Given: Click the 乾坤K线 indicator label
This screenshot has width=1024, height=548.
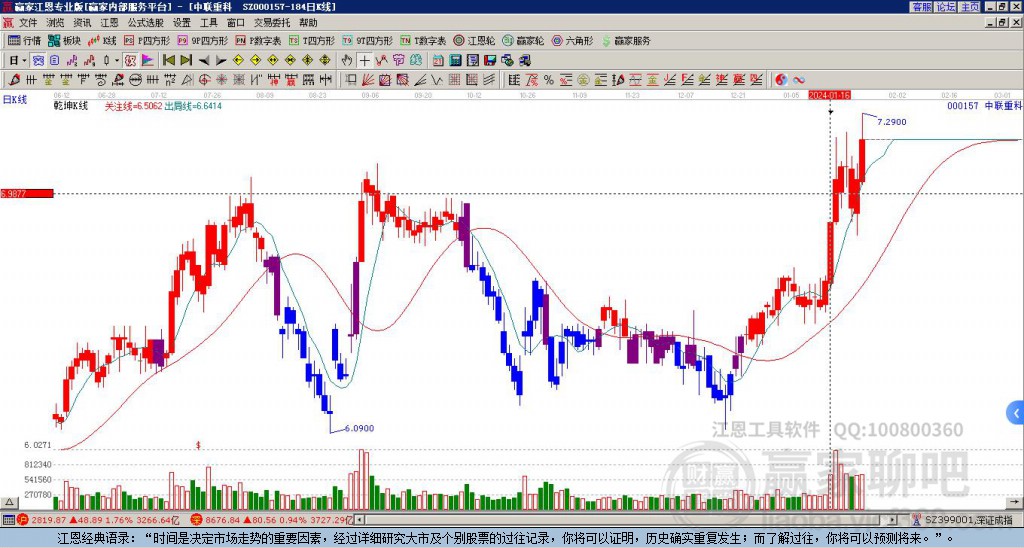Looking at the screenshot, I should click(71, 106).
